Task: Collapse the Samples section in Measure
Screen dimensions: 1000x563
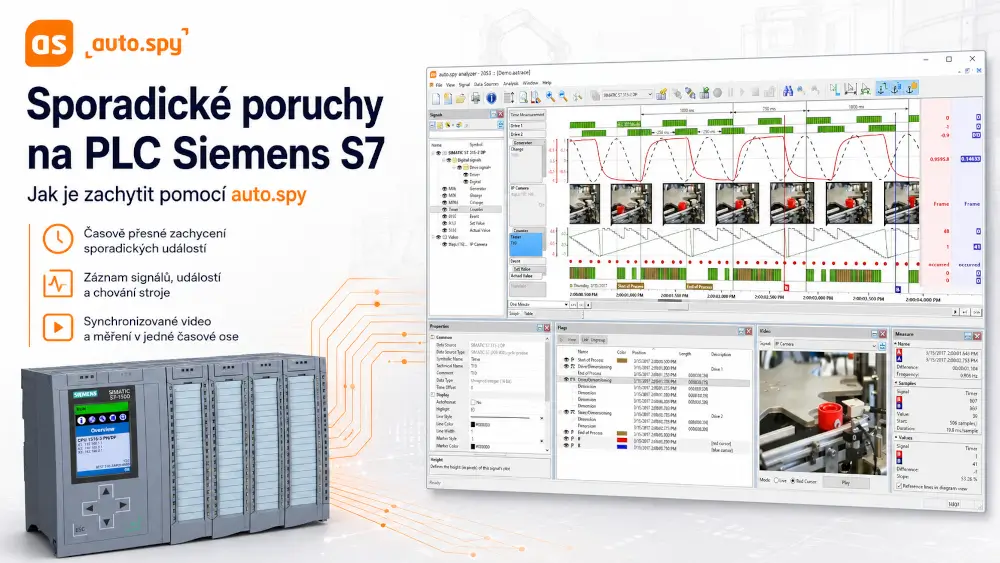Action: [897, 384]
